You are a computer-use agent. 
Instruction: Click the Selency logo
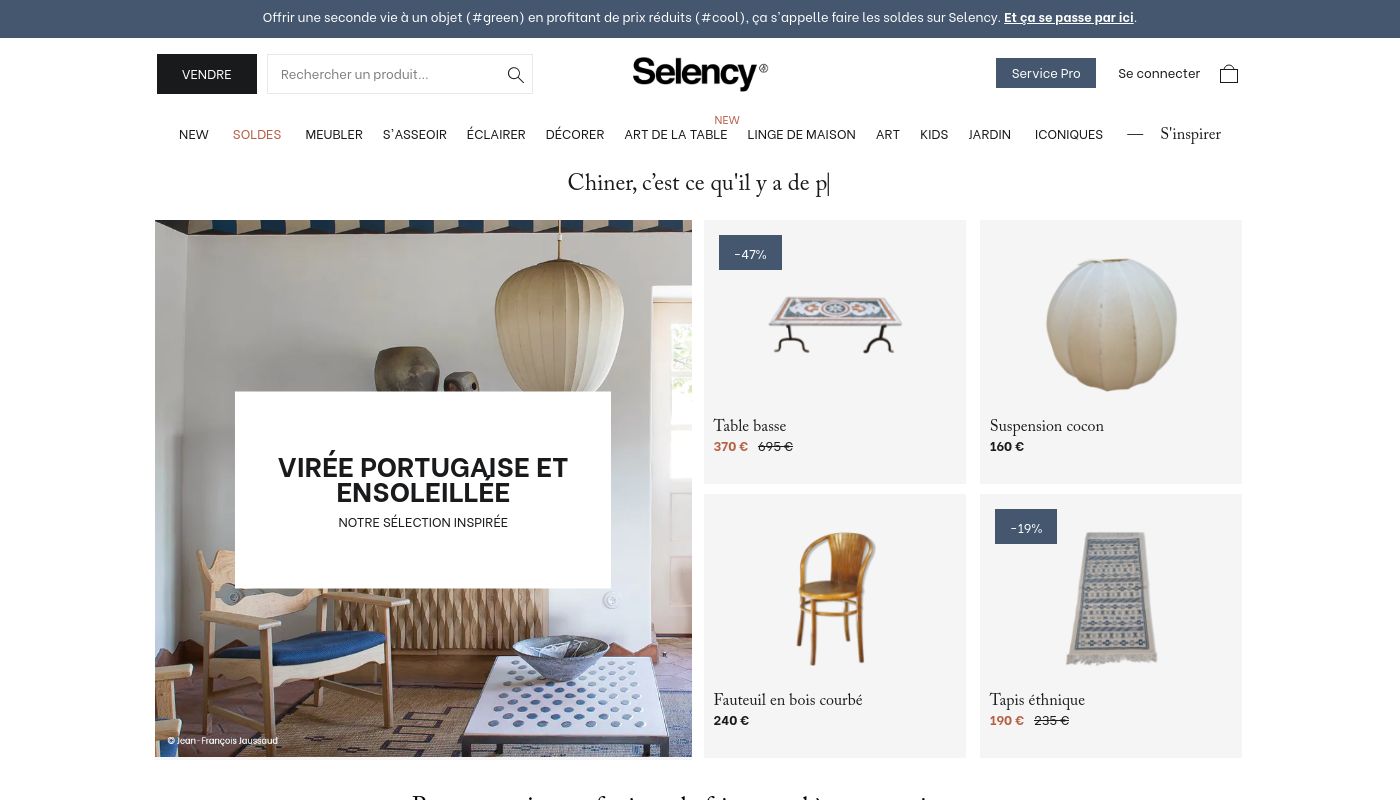[700, 73]
